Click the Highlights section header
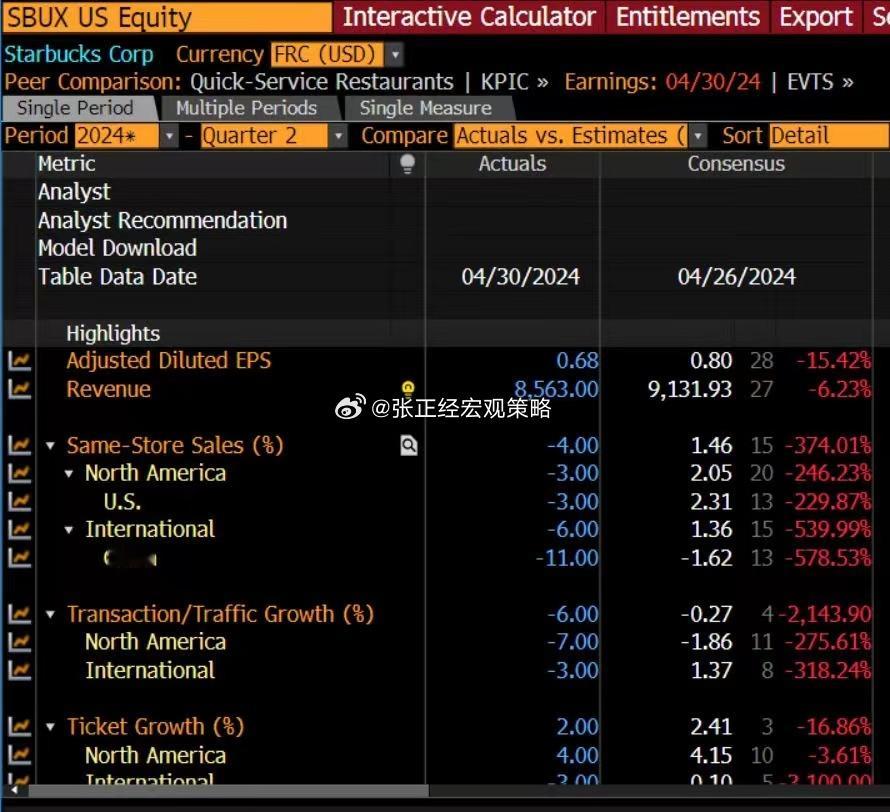 coord(113,334)
